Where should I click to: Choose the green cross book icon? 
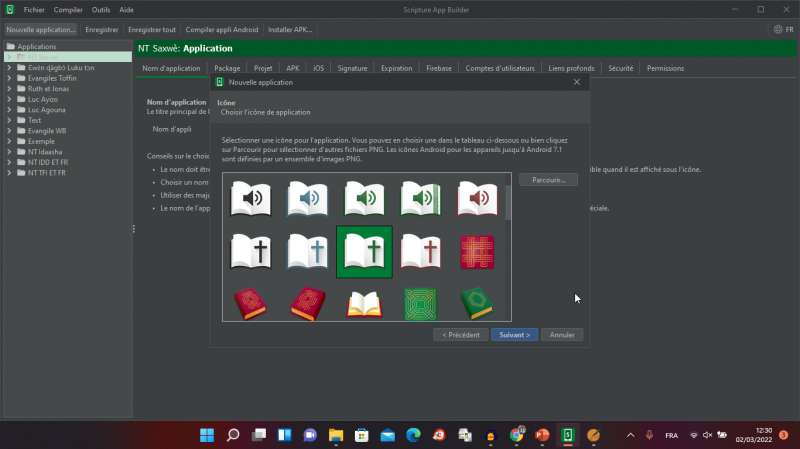coord(364,251)
